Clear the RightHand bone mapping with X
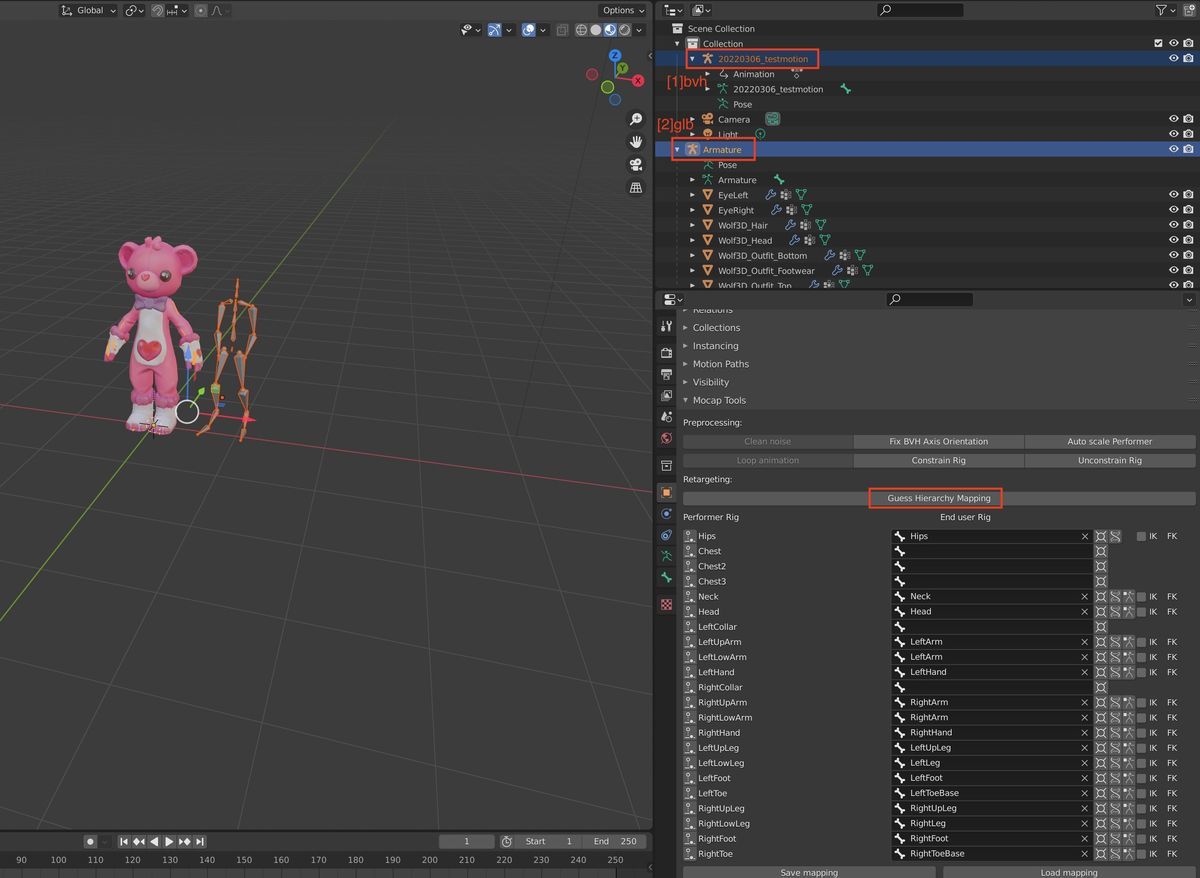Viewport: 1200px width, 878px height. click(1084, 732)
